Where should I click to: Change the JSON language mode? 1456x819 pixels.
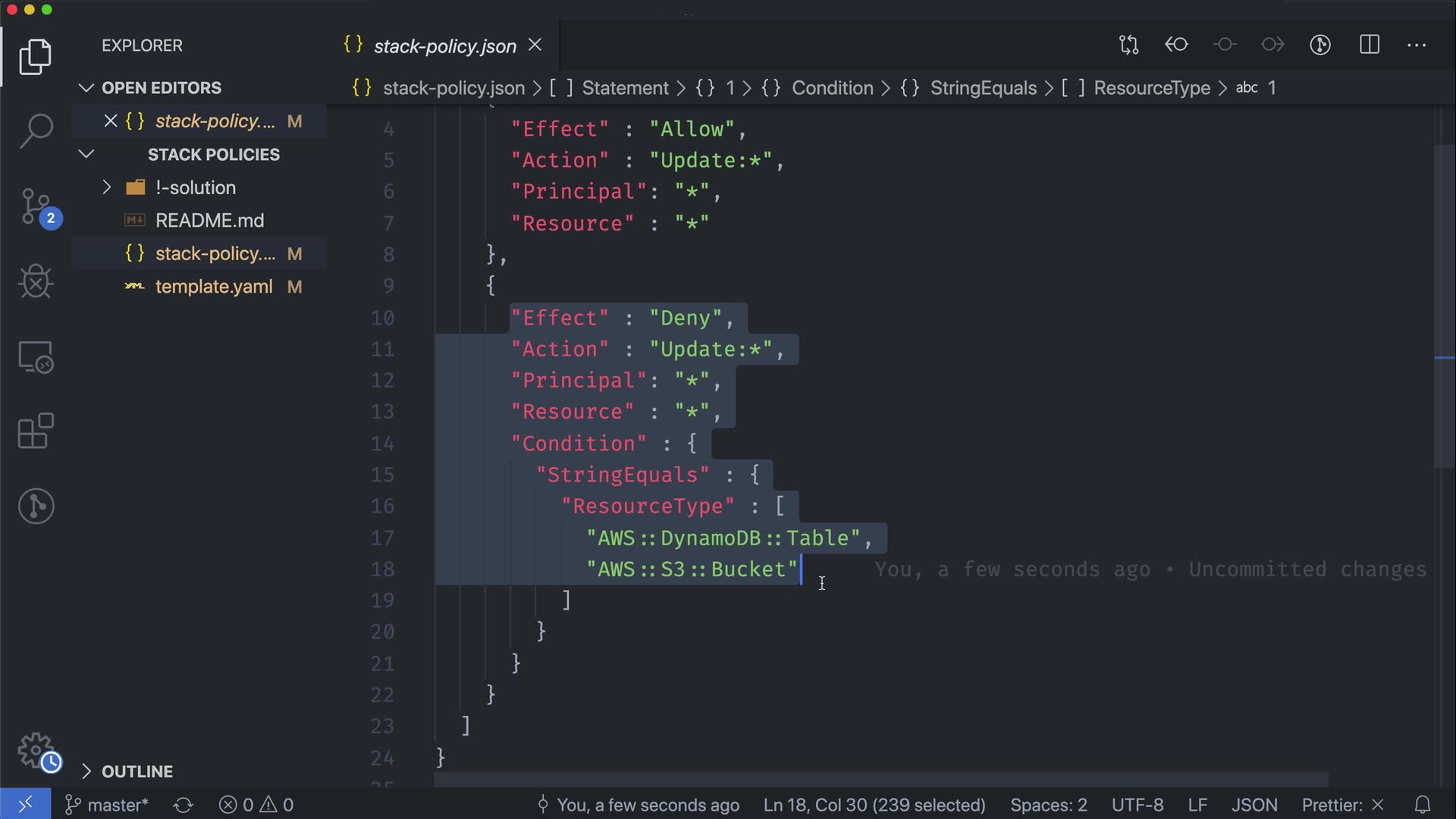pos(1254,805)
